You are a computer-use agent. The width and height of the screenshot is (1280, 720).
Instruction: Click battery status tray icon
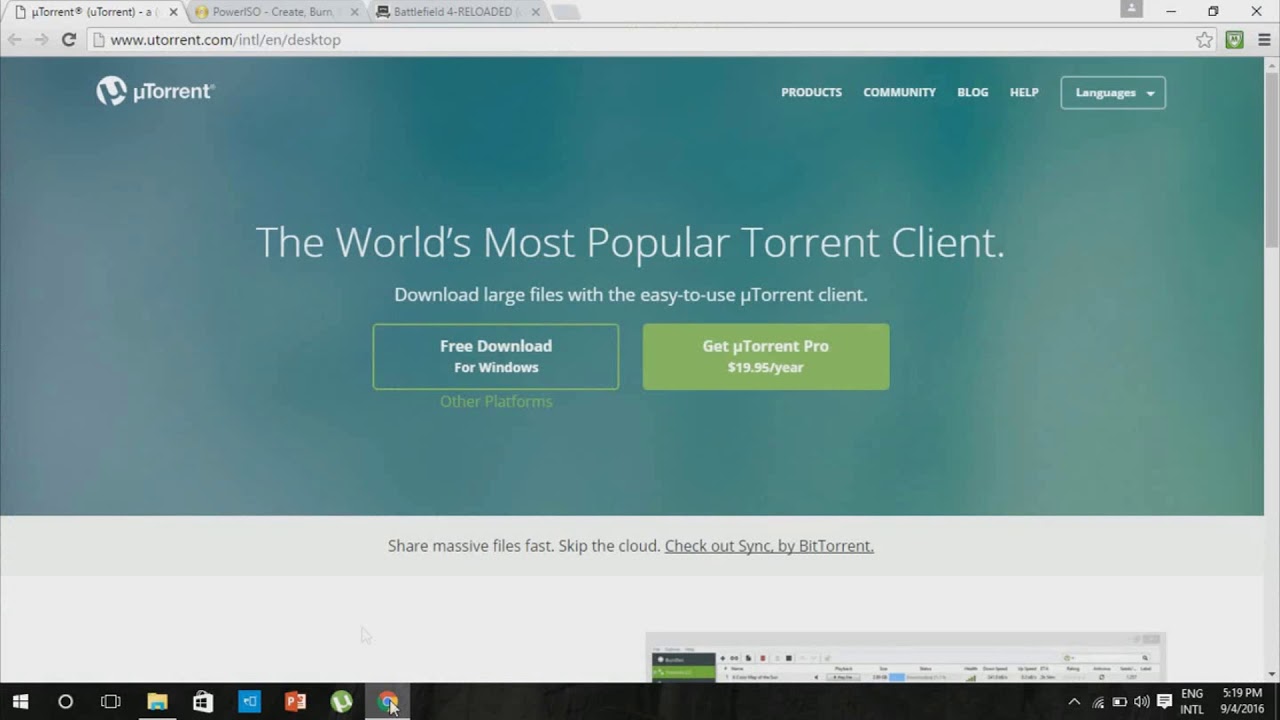click(x=1120, y=702)
